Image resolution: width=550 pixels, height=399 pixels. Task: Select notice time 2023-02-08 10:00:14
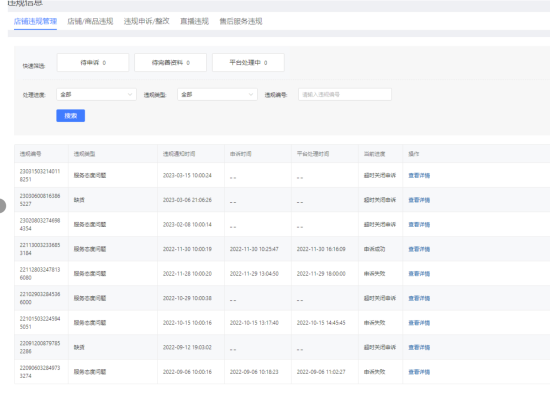tap(187, 224)
